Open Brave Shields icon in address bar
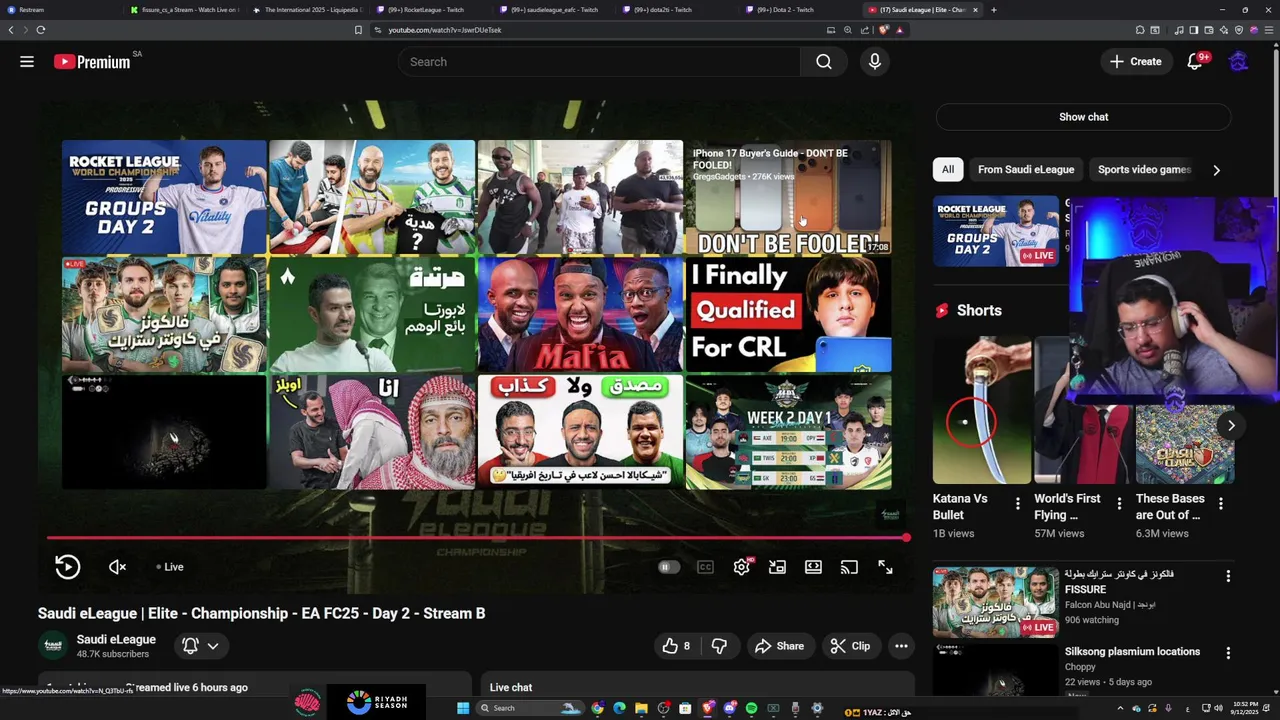The image size is (1280, 720). pos(884,30)
